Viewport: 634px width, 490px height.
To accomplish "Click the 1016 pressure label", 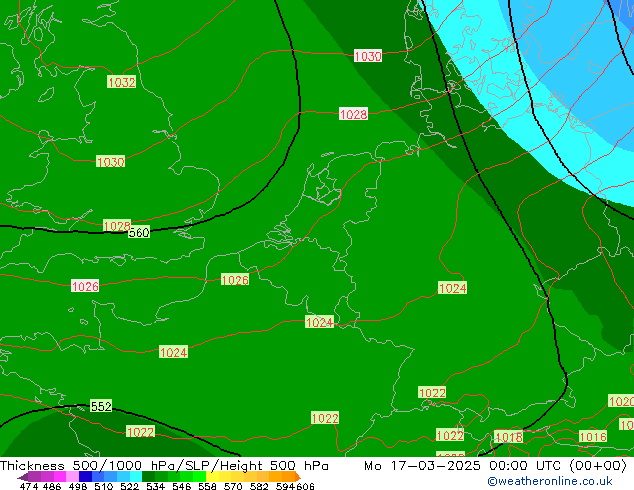I will [x=593, y=437].
